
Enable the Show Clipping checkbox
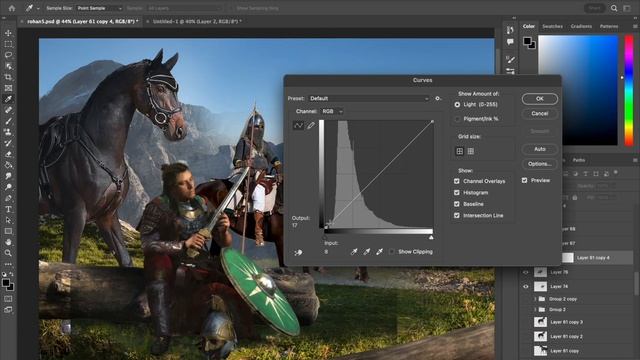click(x=392, y=252)
